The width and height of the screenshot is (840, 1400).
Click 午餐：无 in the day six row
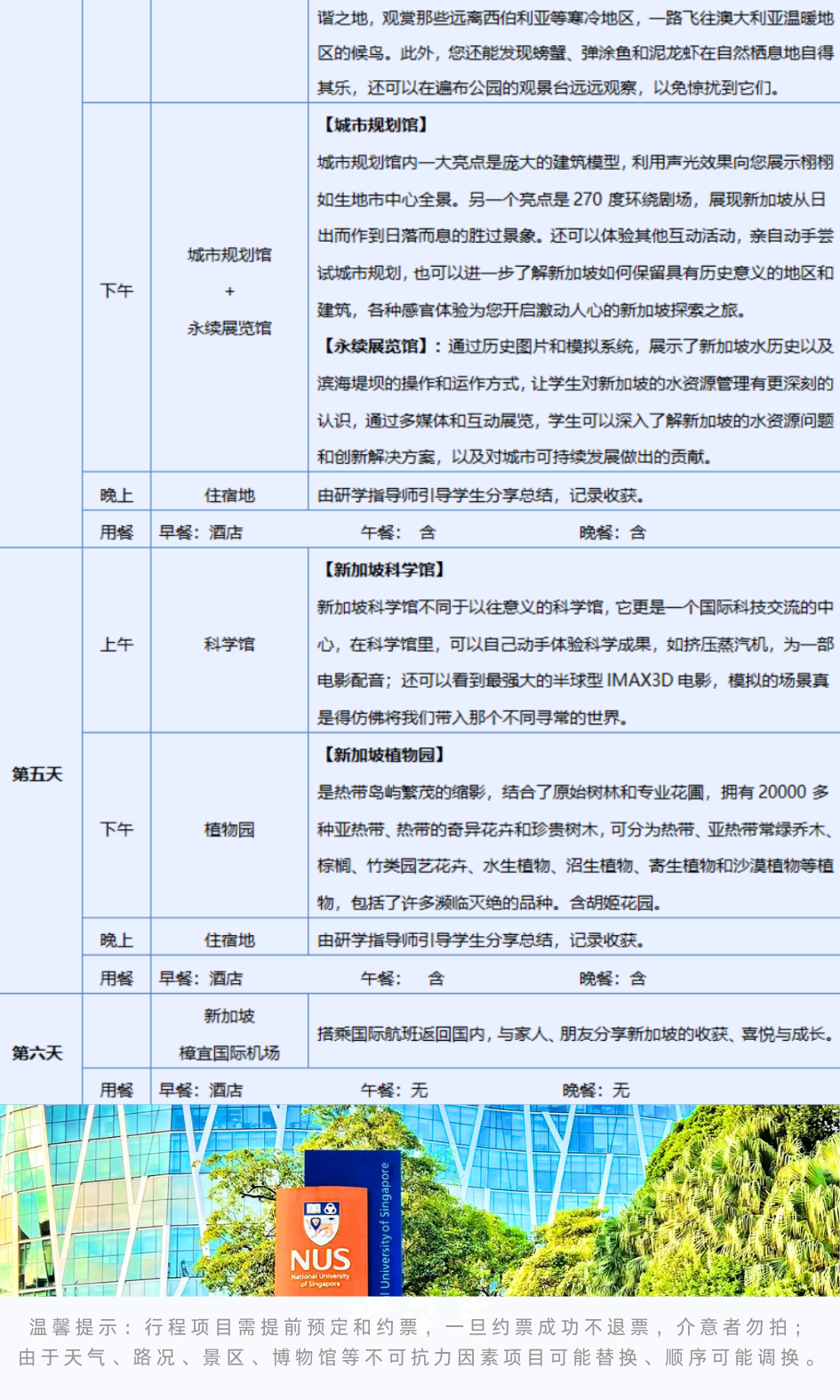(x=394, y=1090)
